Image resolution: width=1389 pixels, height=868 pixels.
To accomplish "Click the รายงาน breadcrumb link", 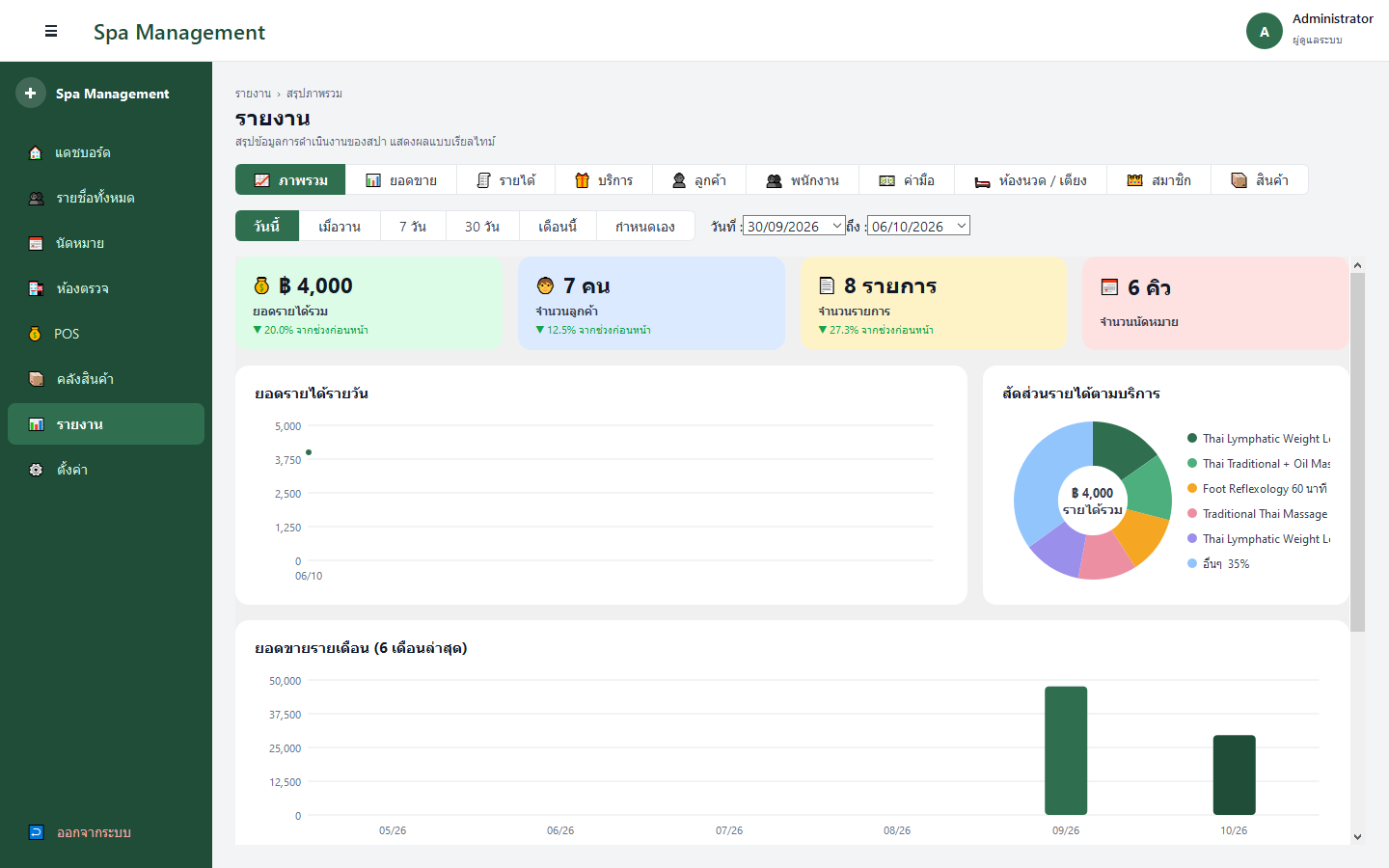I will [253, 94].
